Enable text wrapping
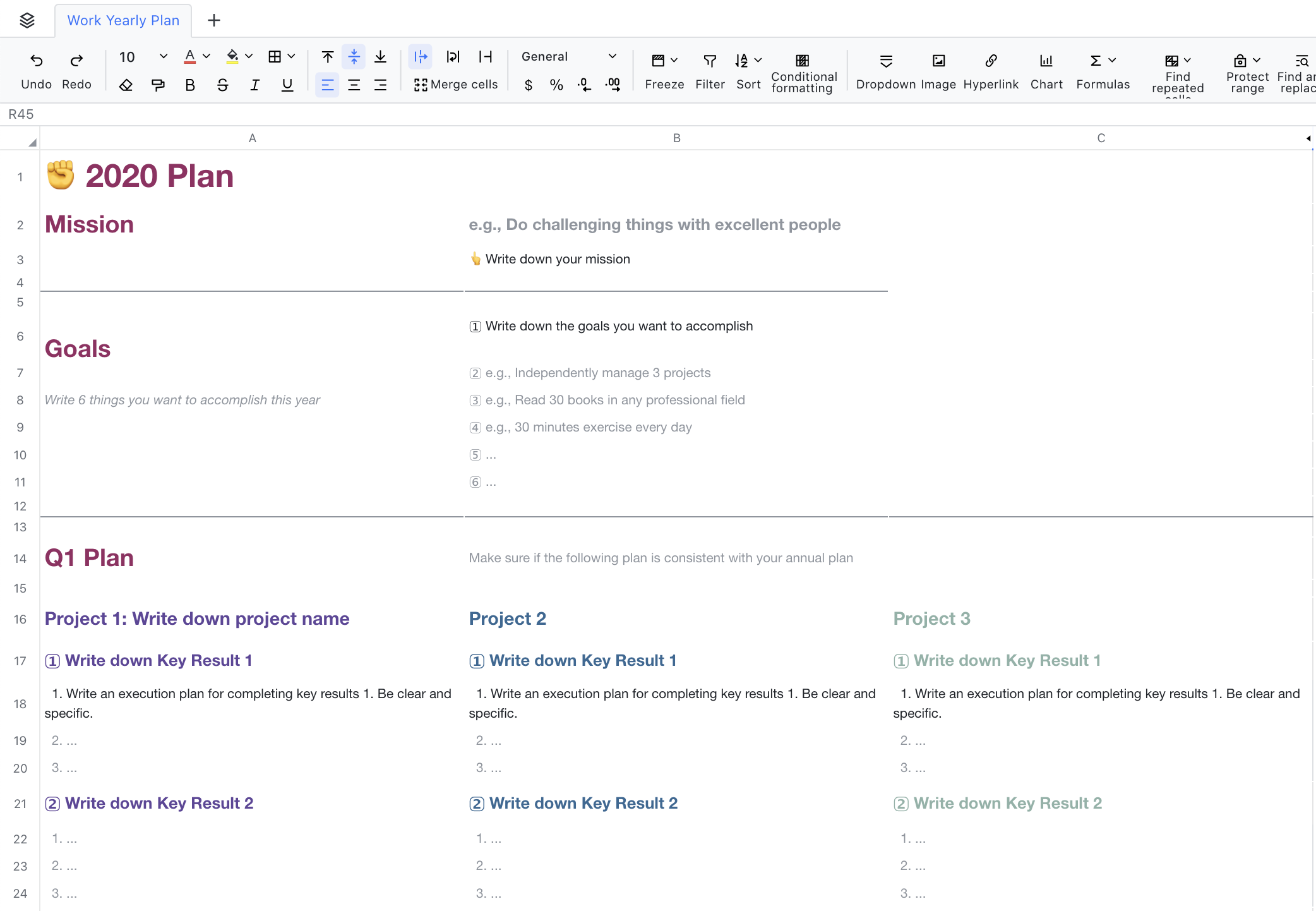 coord(453,57)
